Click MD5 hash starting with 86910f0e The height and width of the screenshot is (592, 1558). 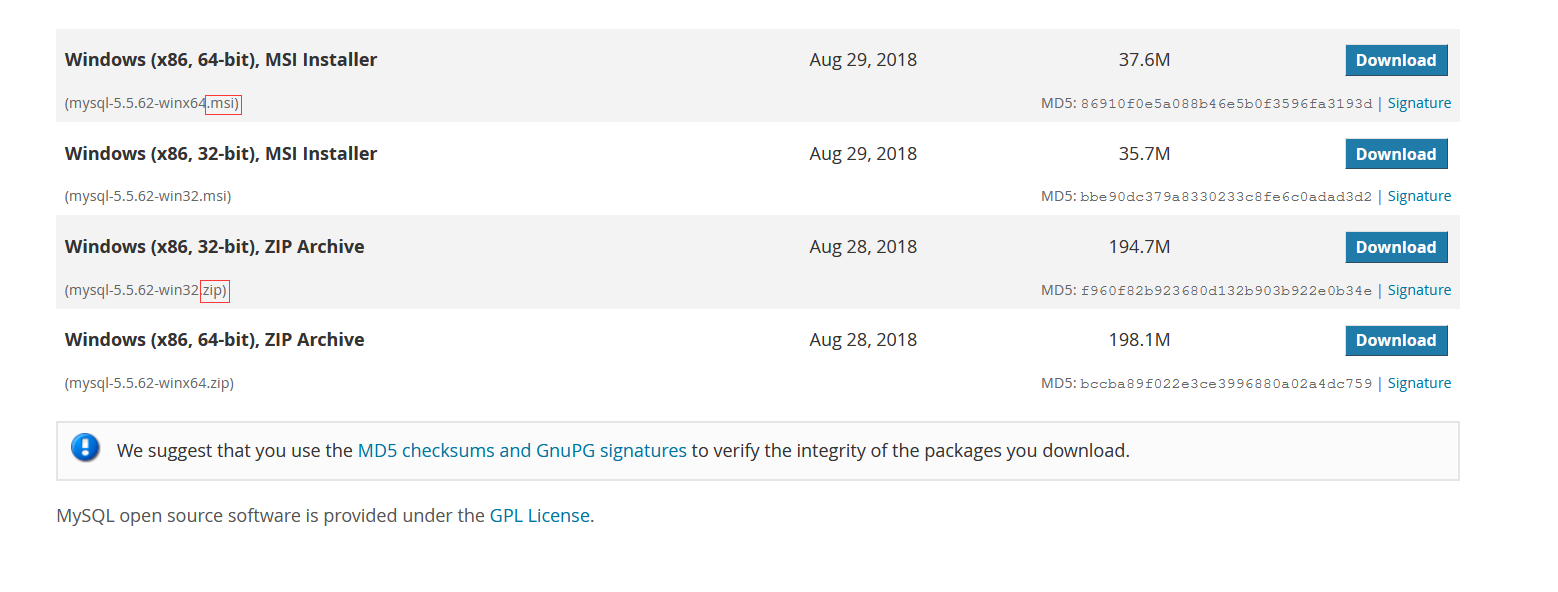click(1226, 103)
